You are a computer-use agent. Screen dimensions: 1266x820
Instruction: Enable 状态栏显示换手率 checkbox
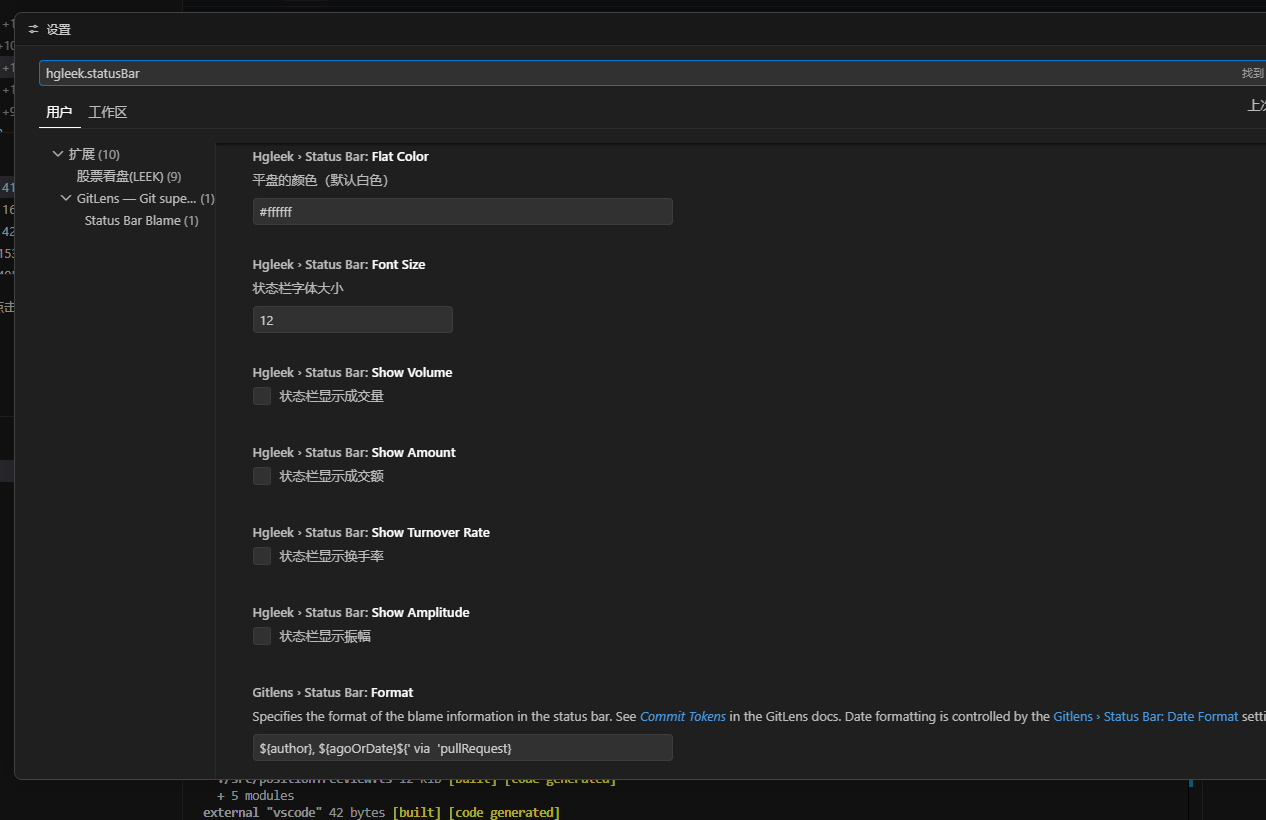tap(262, 556)
